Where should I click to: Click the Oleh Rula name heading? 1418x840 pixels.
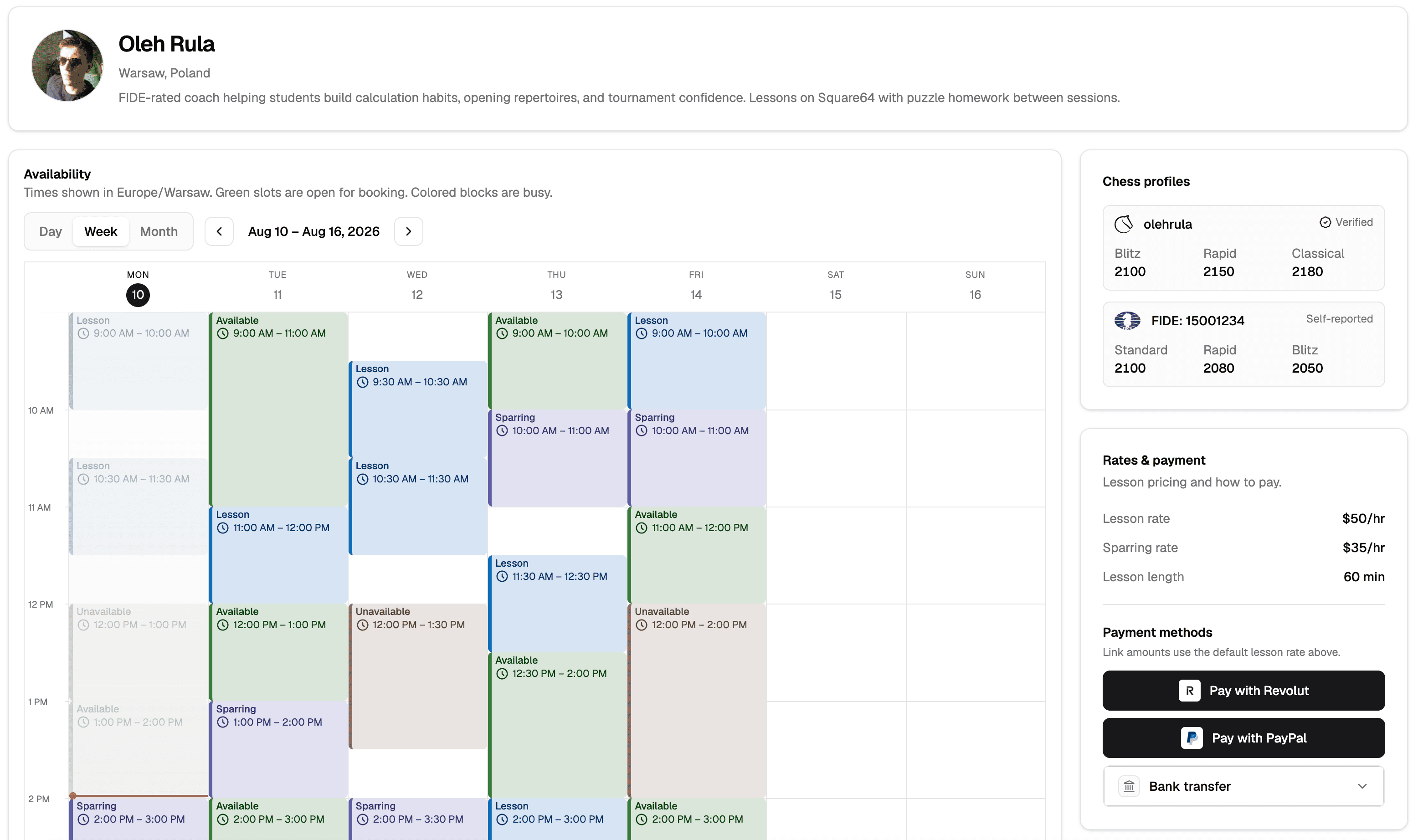166,44
